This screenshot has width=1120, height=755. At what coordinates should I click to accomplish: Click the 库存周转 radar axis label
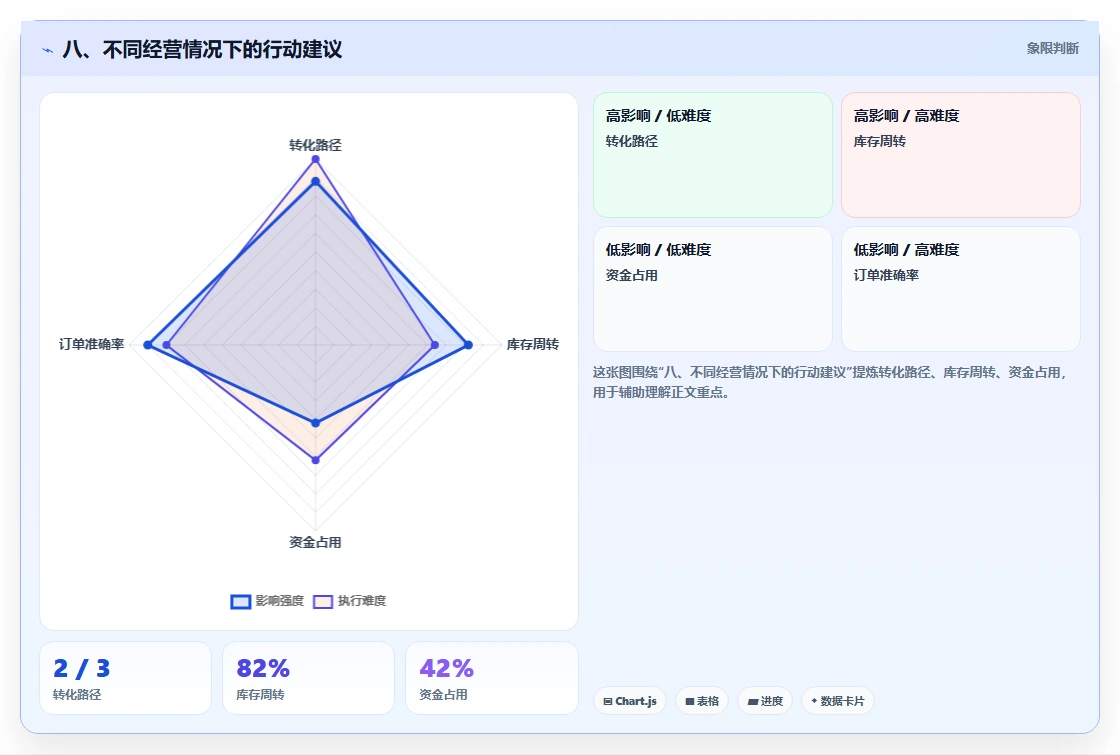(532, 344)
